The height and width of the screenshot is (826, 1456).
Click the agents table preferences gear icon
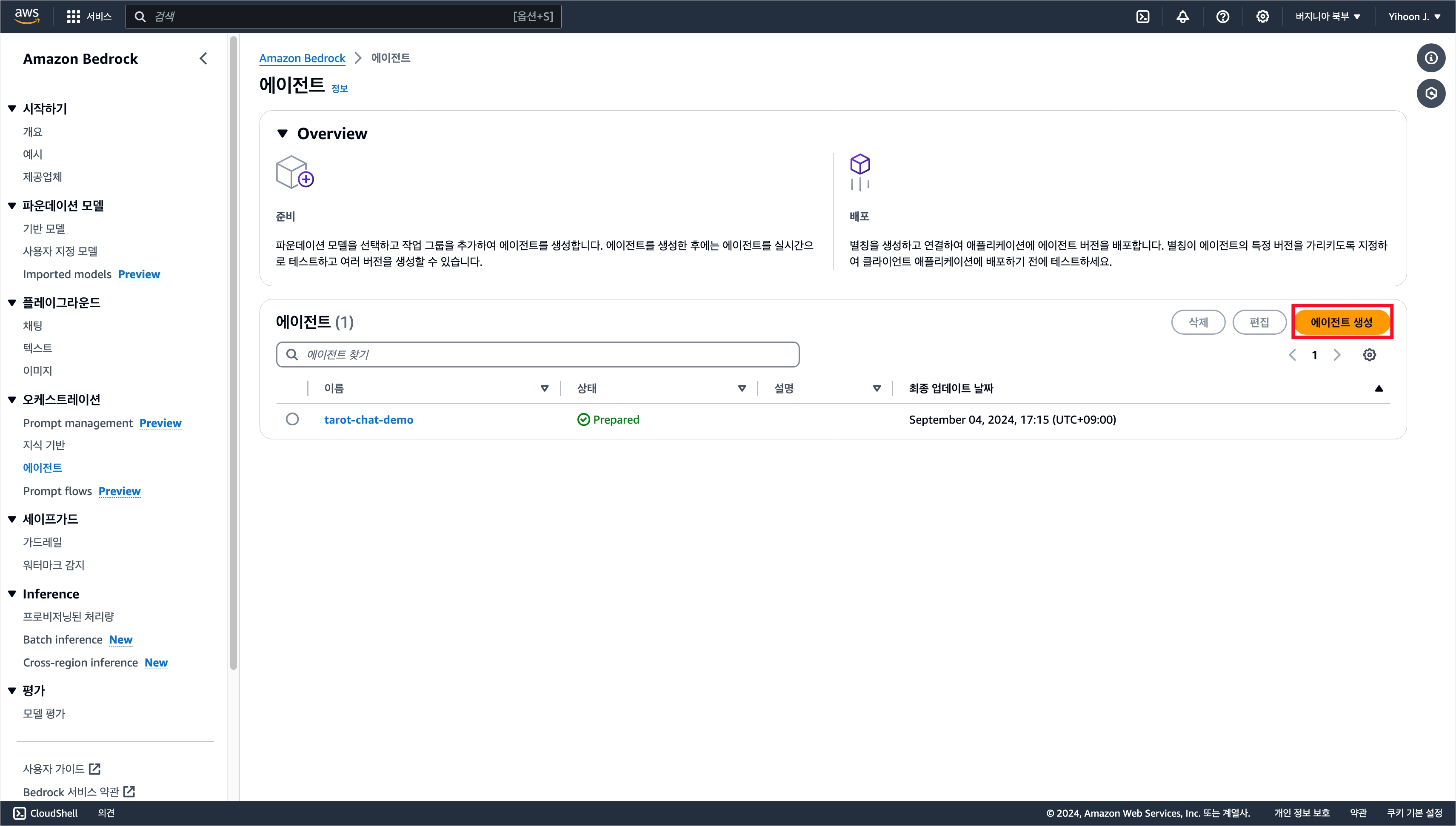1370,355
